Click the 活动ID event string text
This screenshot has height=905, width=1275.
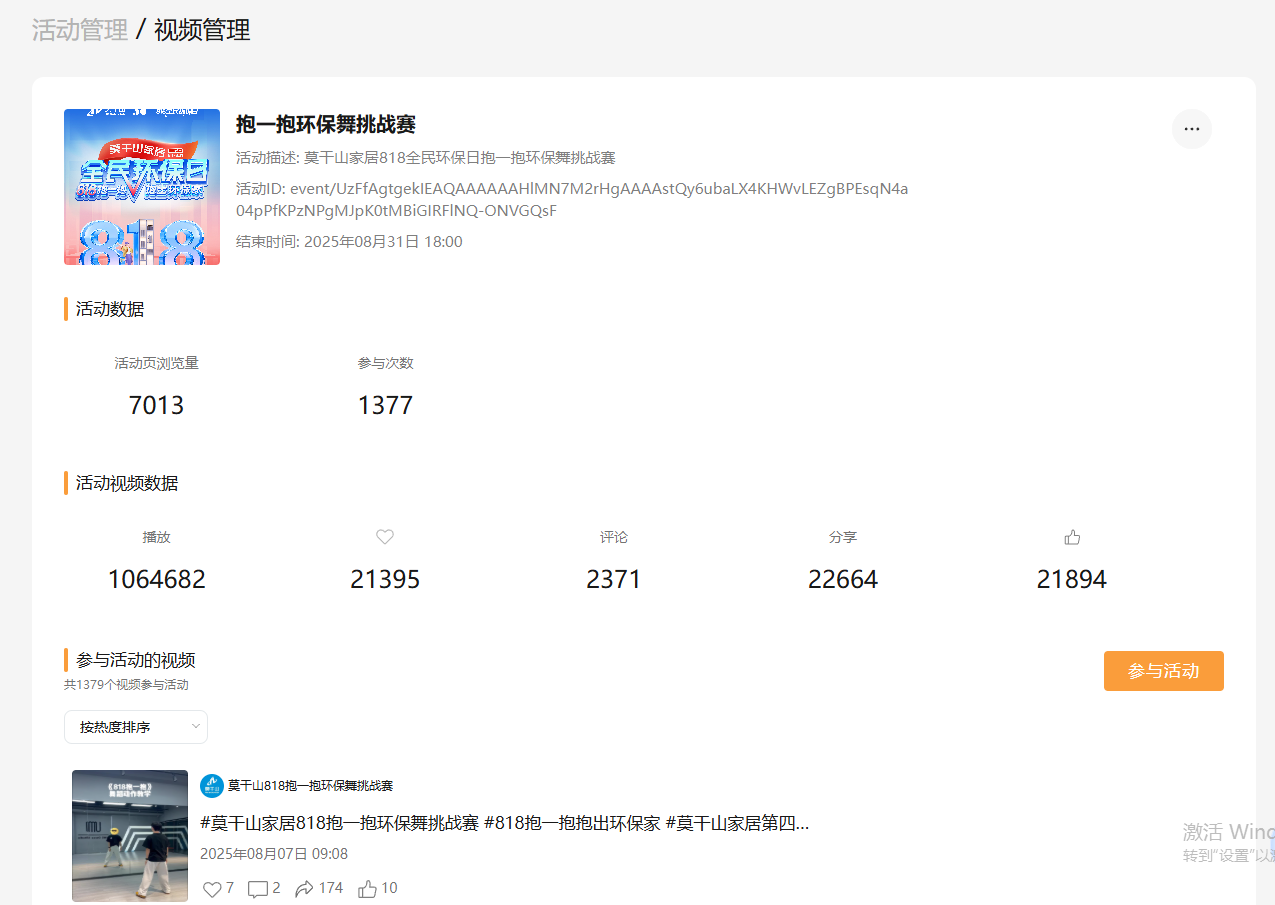pos(571,199)
